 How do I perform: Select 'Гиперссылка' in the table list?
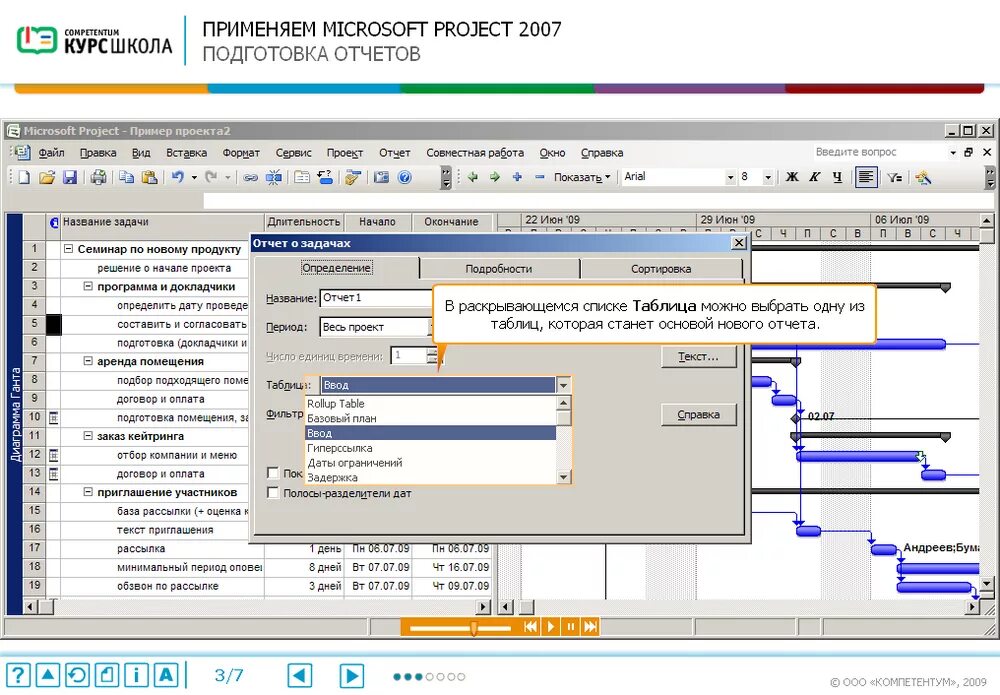pyautogui.click(x=431, y=448)
